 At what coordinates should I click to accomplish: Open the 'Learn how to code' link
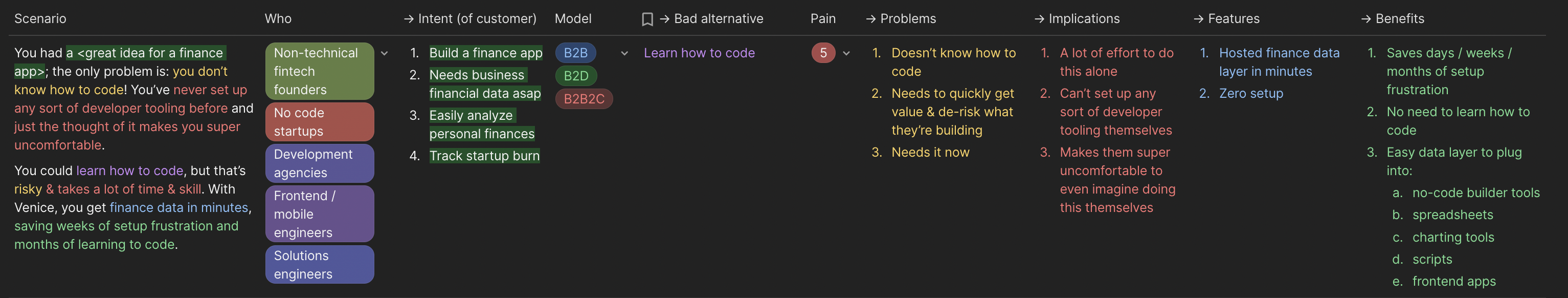click(699, 53)
